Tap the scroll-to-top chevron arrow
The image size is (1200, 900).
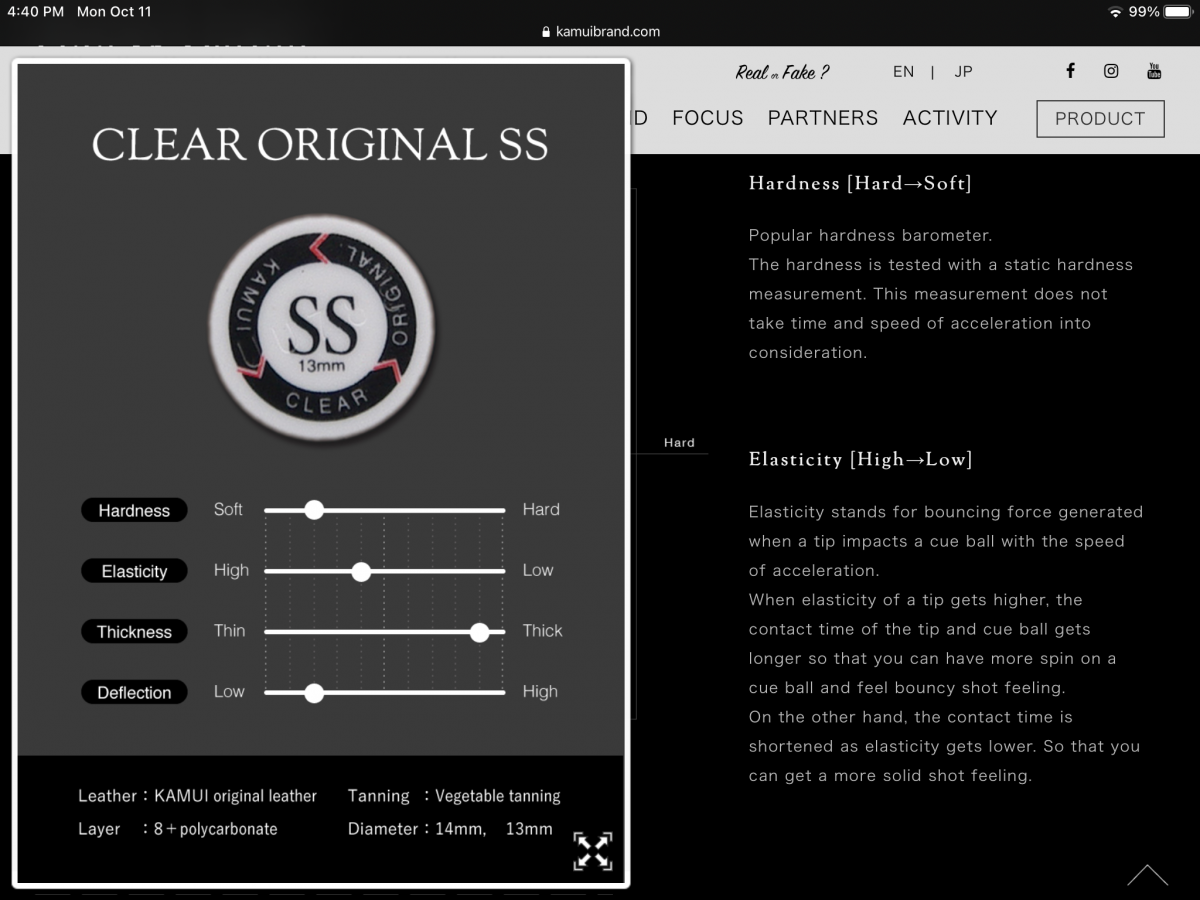[1147, 875]
